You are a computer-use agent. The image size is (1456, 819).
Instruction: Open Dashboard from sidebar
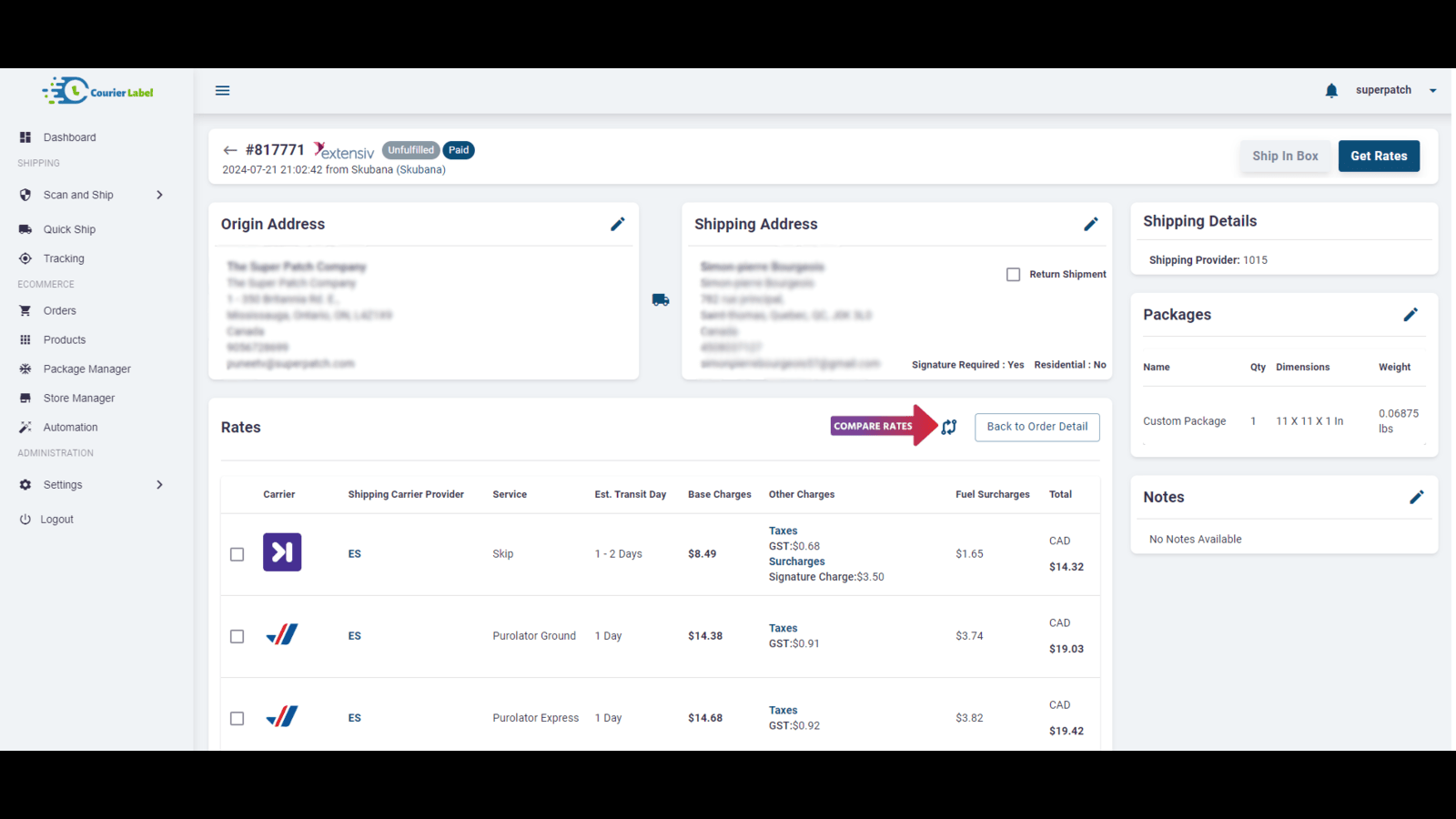(x=69, y=137)
